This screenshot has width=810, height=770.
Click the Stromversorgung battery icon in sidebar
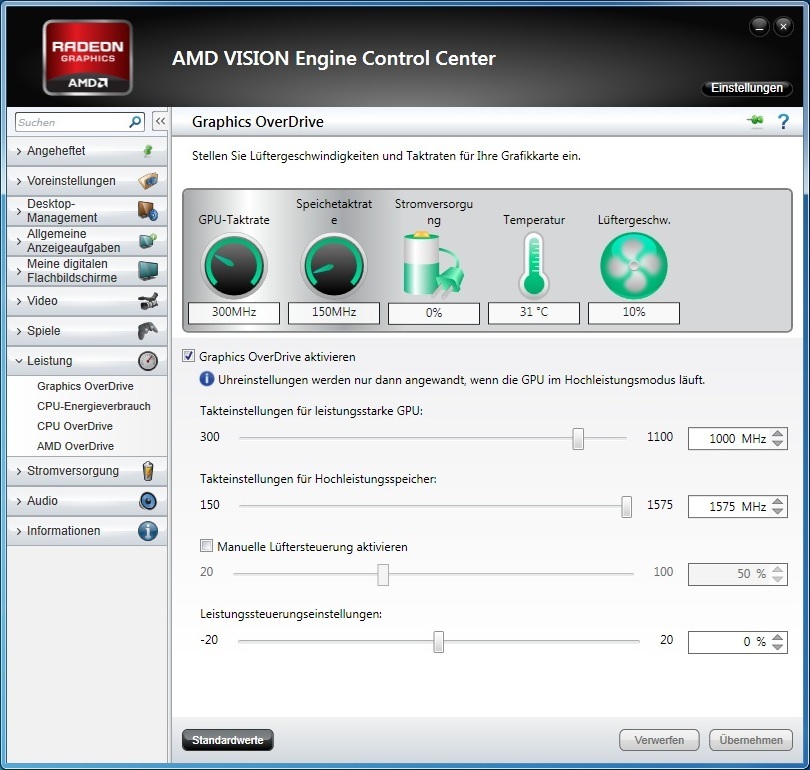click(x=148, y=471)
